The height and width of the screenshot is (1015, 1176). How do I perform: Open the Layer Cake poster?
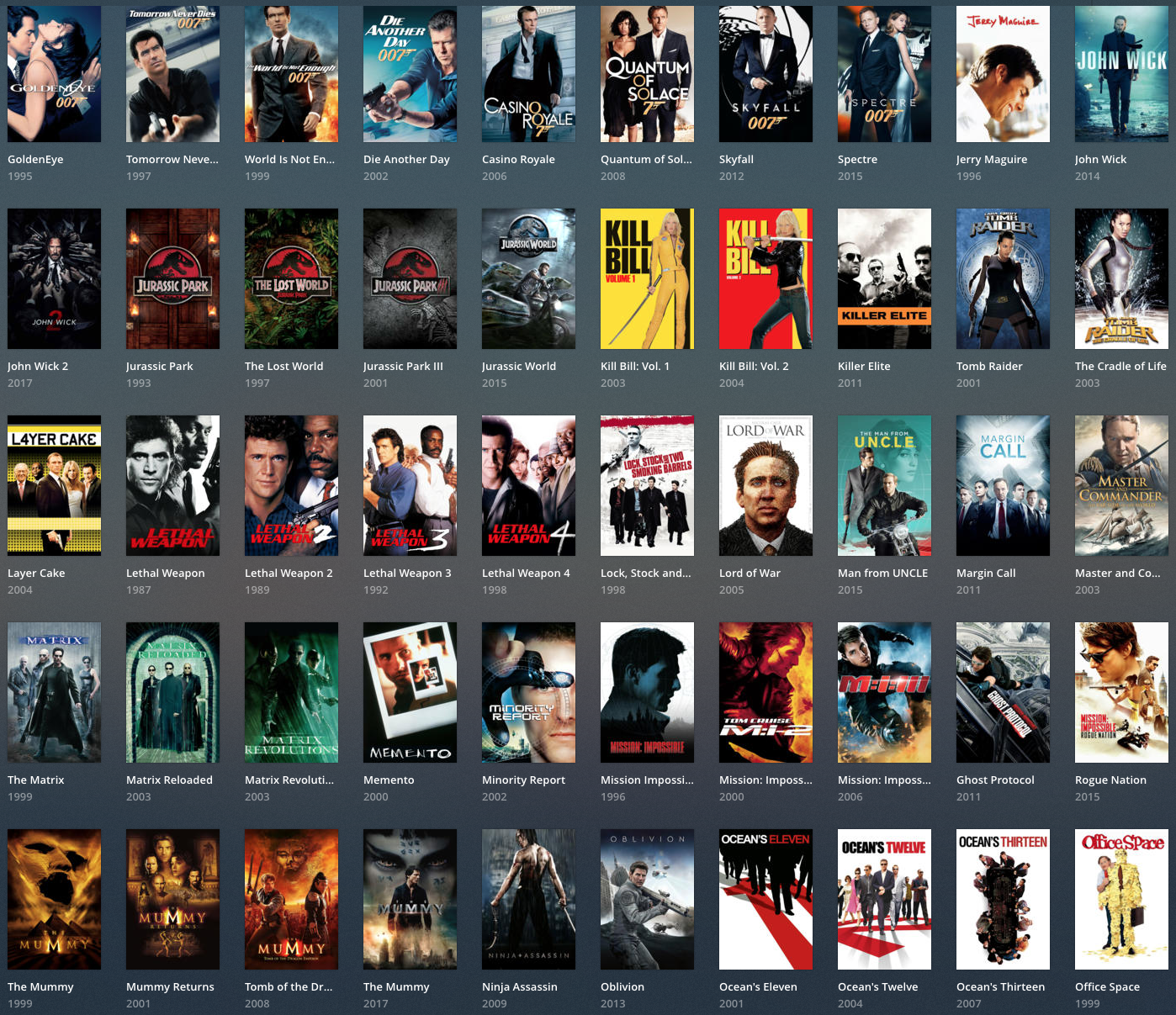(x=54, y=485)
